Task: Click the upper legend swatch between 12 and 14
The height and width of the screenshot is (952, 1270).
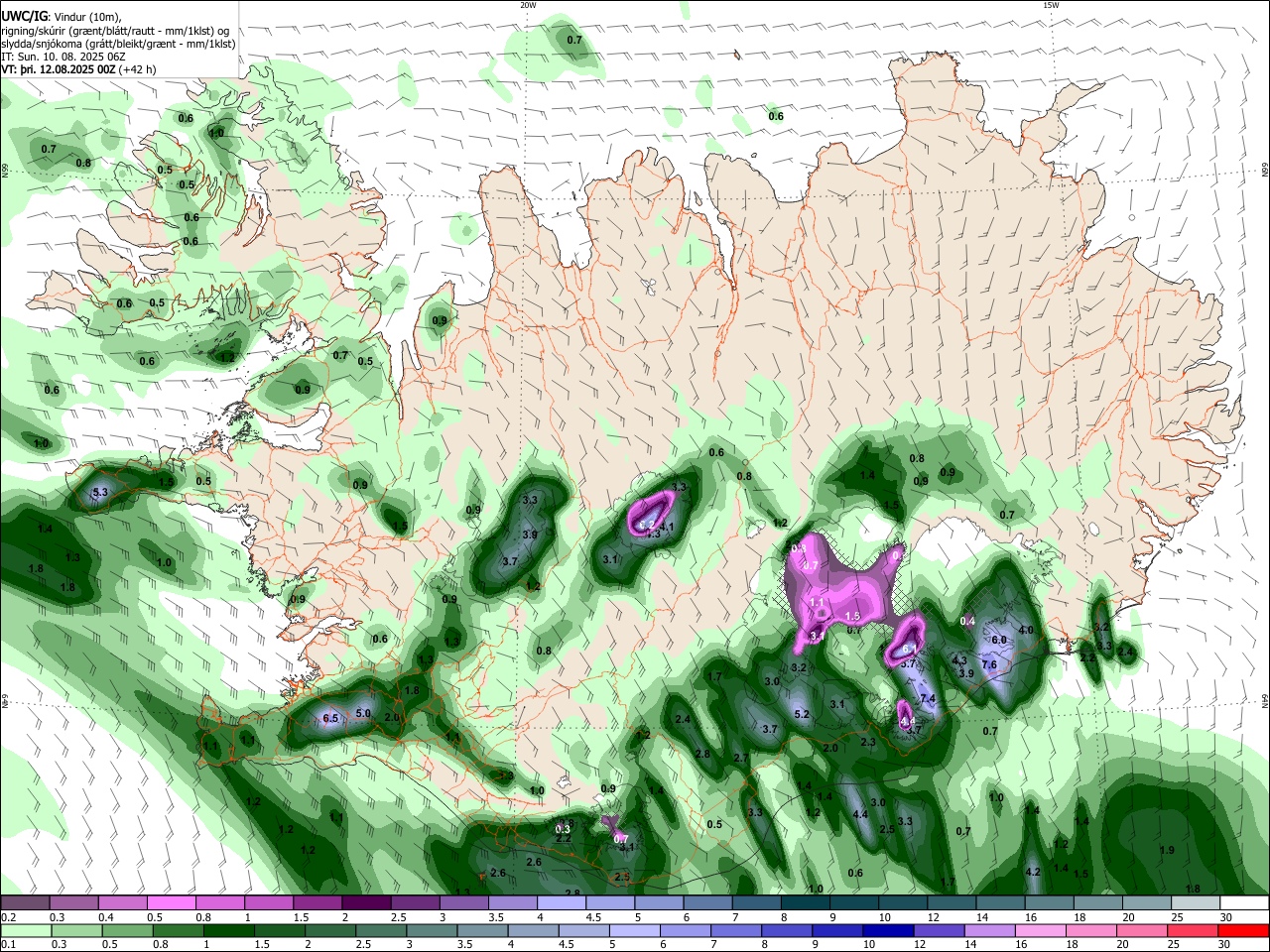Action: pos(952,903)
